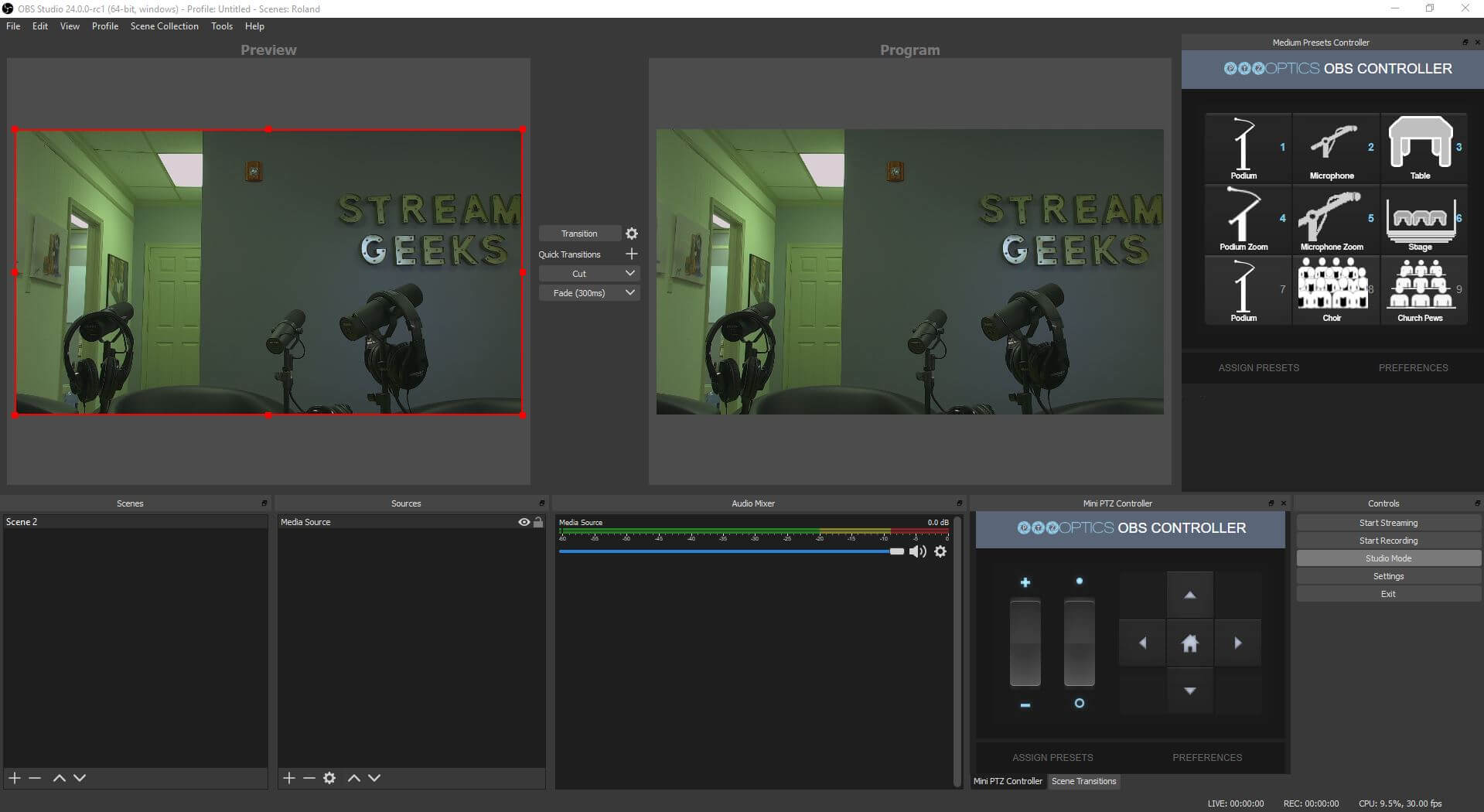Move scene up in Scenes panel
The height and width of the screenshot is (812, 1484).
59,778
